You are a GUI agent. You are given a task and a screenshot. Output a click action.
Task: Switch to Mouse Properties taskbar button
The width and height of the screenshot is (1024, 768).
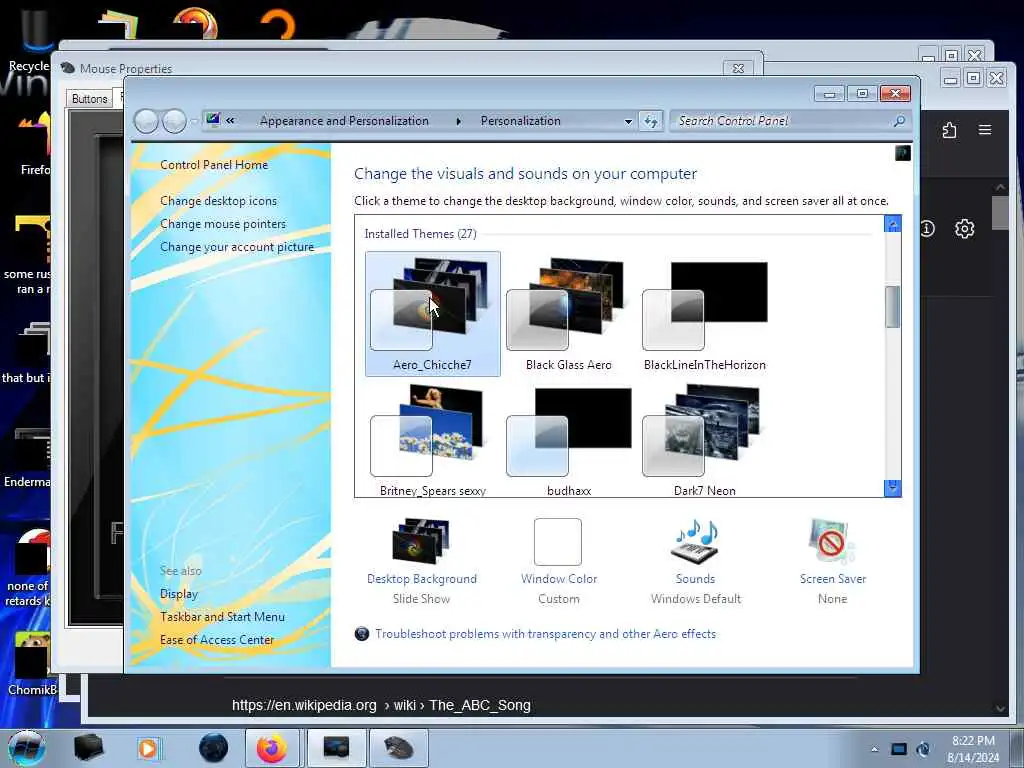click(399, 748)
